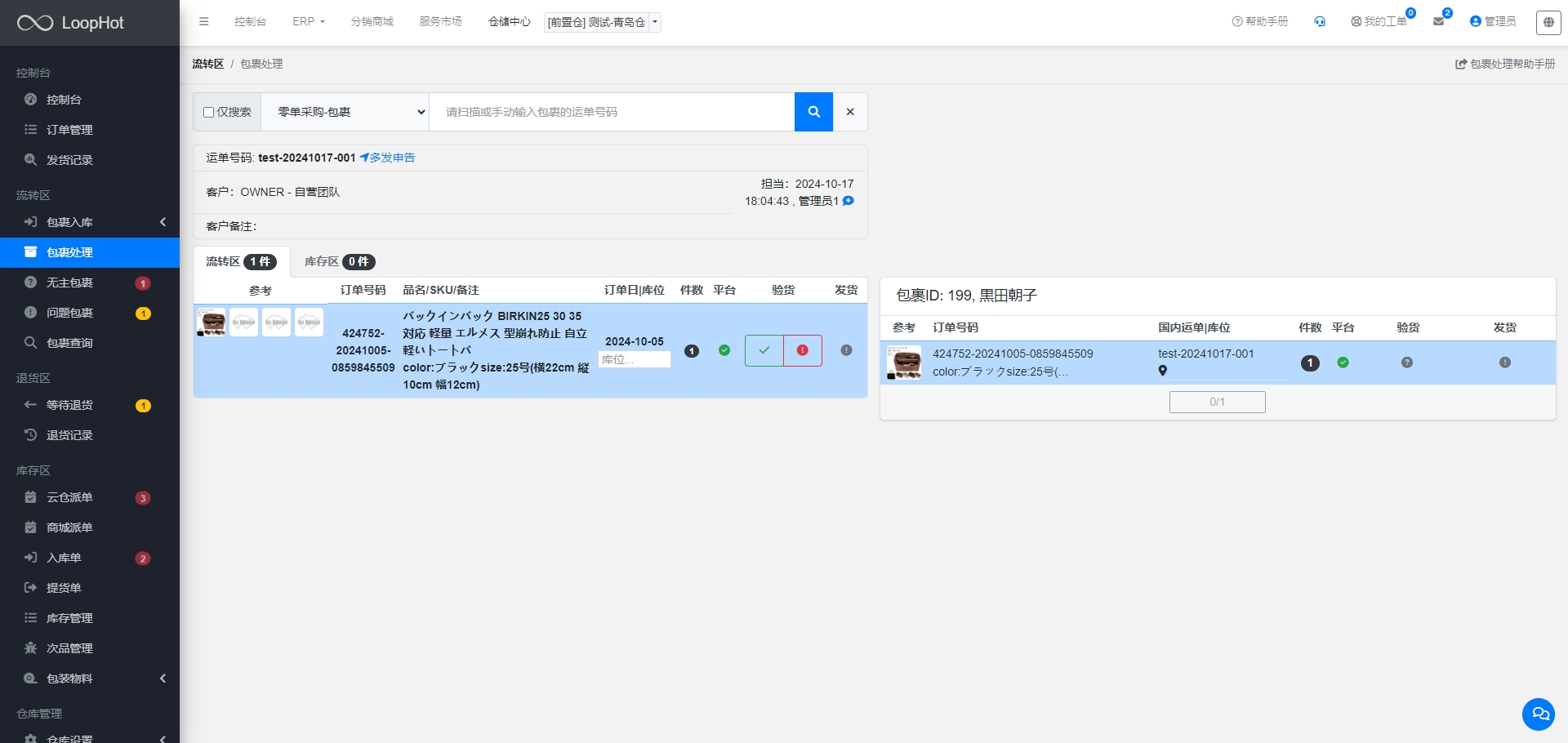Clear the search with the X button
The height and width of the screenshot is (743, 1568).
pos(850,112)
